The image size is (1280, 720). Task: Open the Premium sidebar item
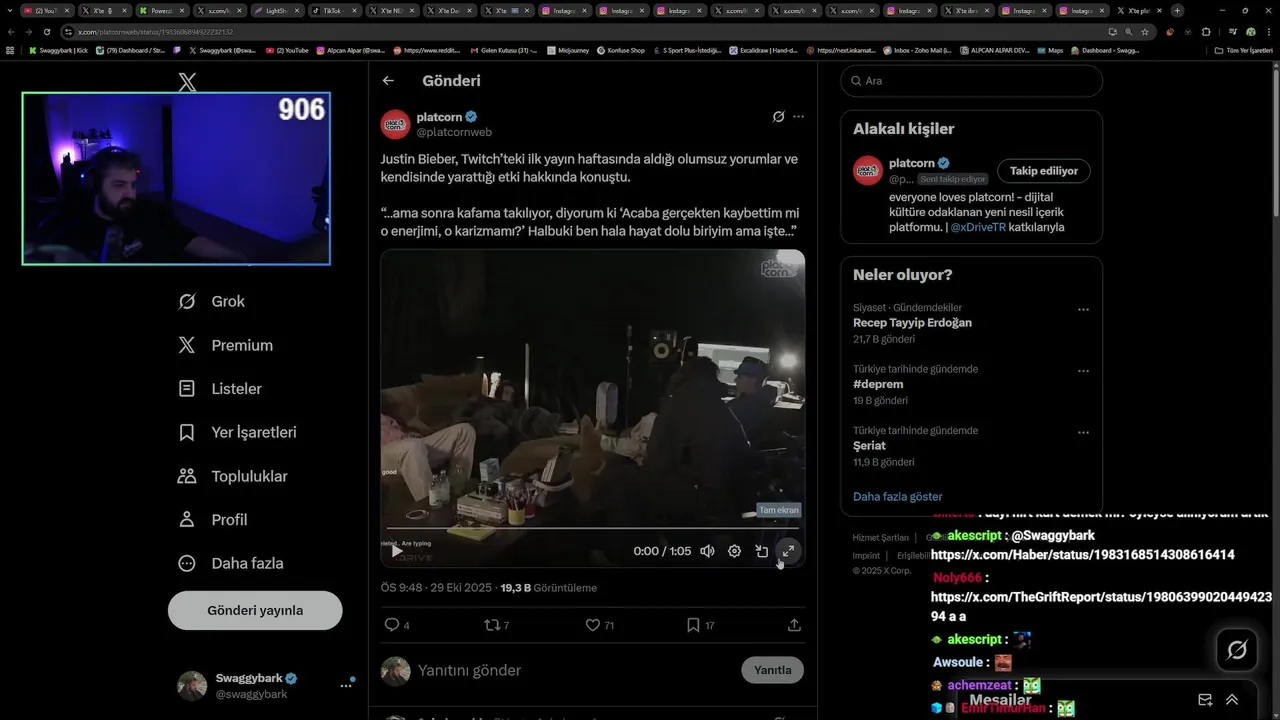click(225, 345)
